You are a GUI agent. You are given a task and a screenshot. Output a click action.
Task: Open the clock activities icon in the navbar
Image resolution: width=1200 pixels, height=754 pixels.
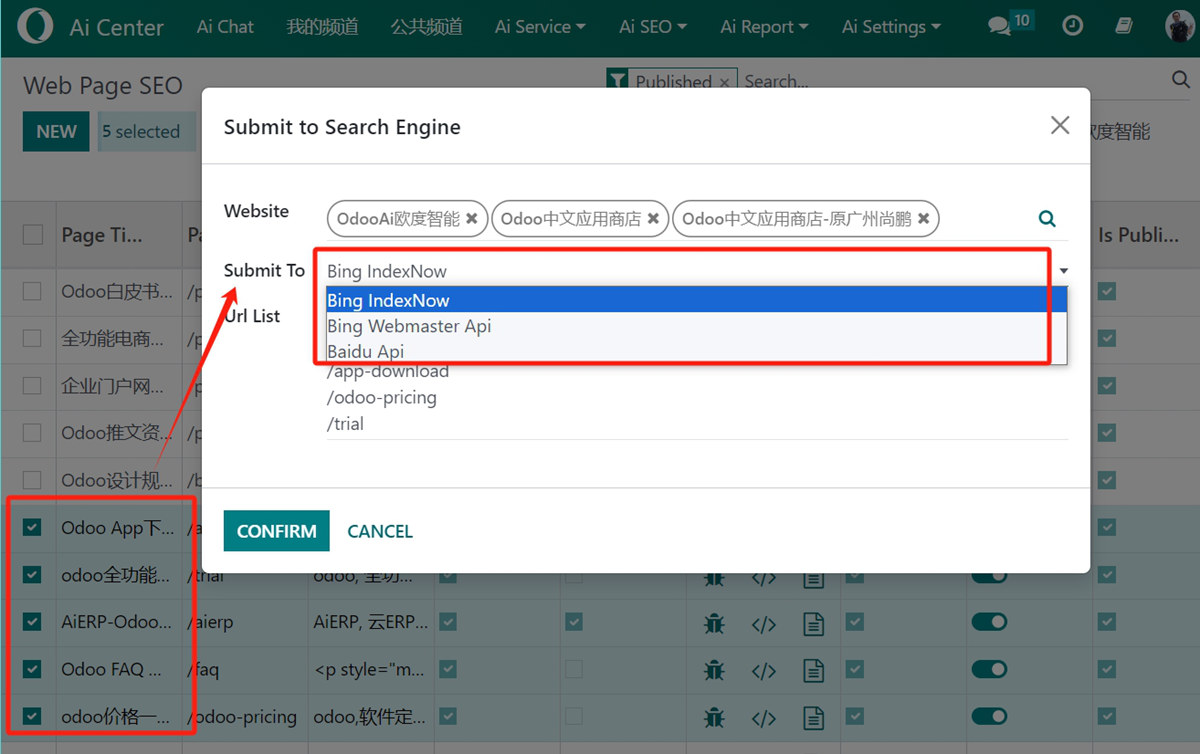coord(1072,27)
